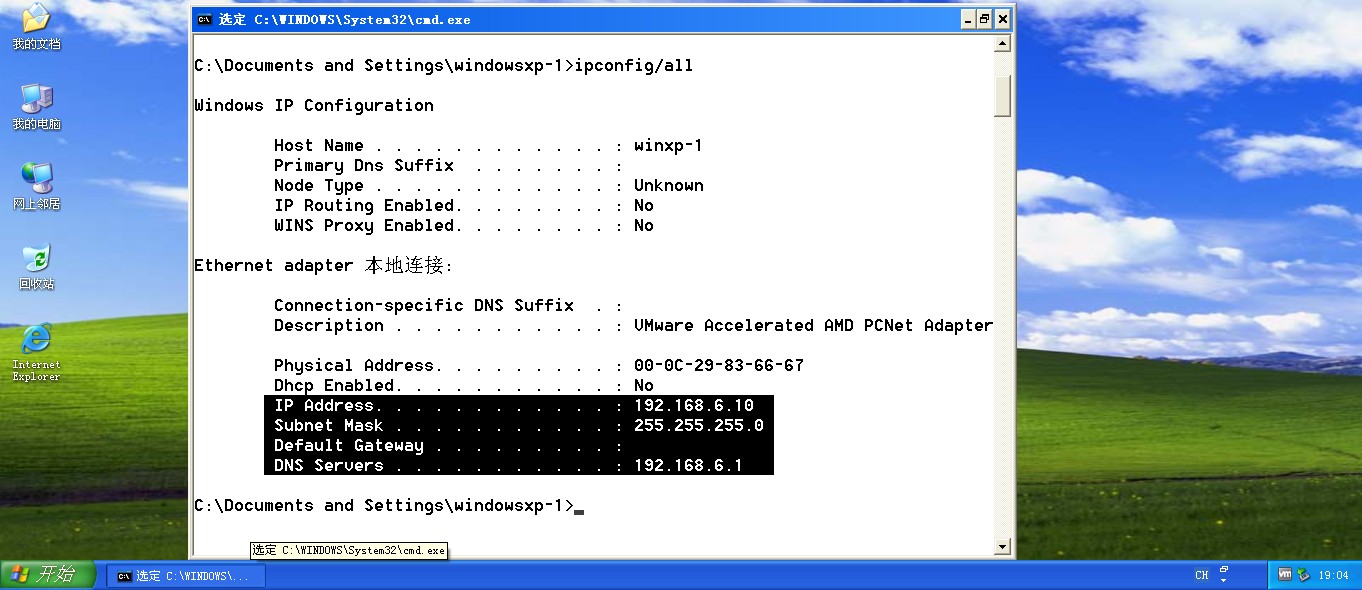Click the WINS Proxy Enabled line
Viewport: 1362px width, 590px height.
(x=464, y=226)
